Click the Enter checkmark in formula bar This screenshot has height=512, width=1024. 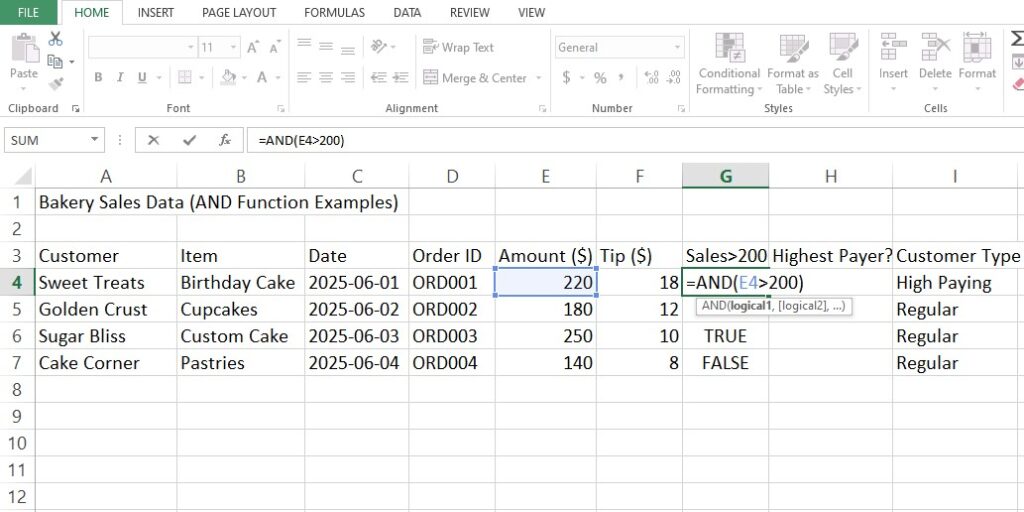tap(189, 140)
